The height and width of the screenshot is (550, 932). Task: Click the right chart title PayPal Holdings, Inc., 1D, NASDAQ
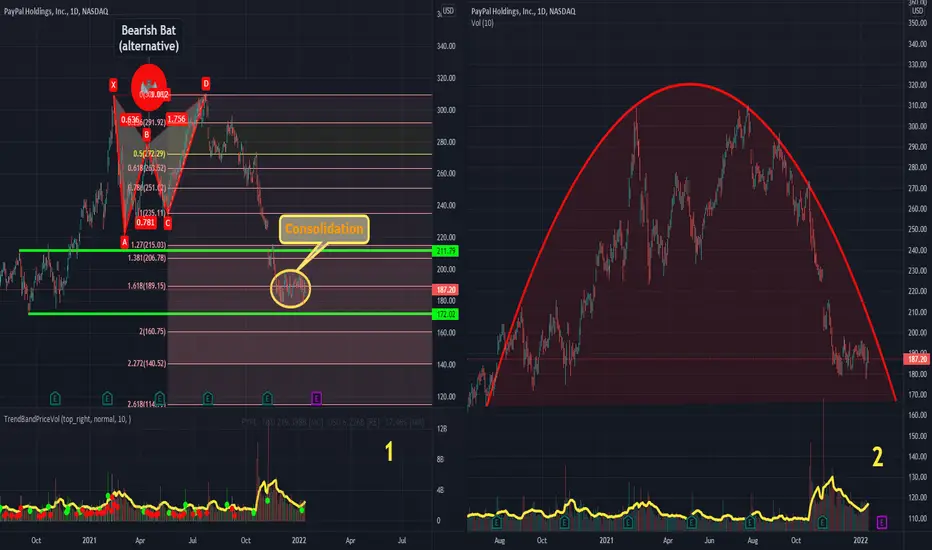pos(523,11)
